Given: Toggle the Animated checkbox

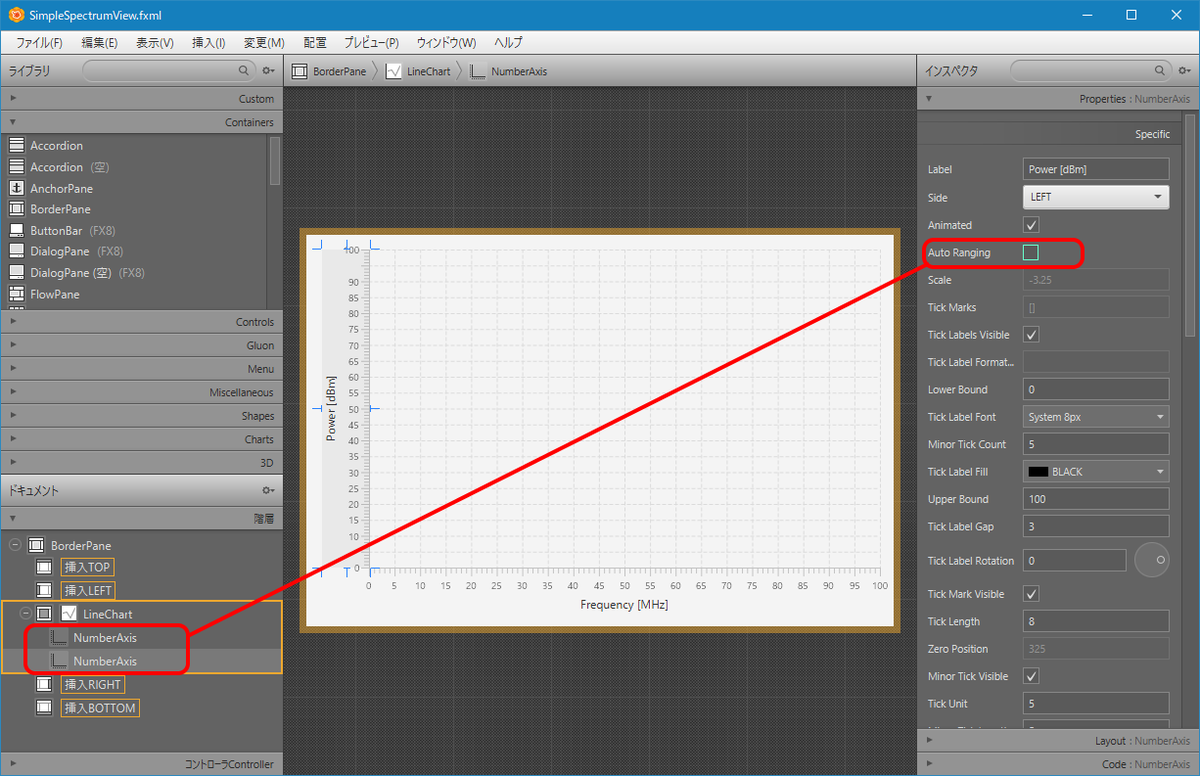Looking at the screenshot, I should [1031, 225].
